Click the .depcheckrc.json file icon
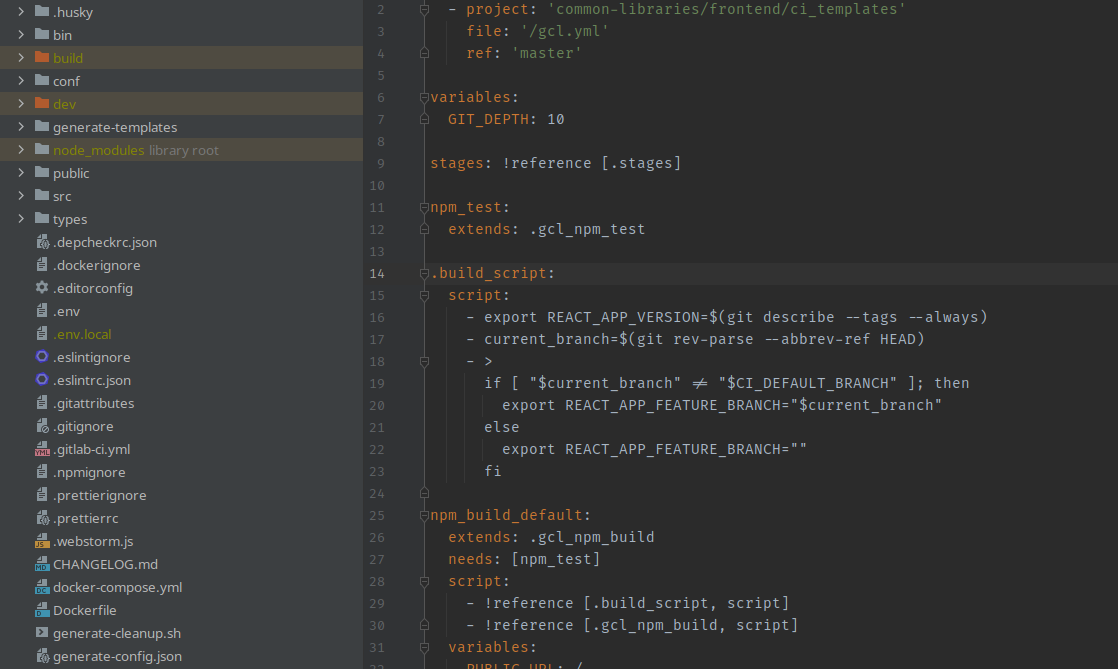1118x669 pixels. click(x=42, y=242)
